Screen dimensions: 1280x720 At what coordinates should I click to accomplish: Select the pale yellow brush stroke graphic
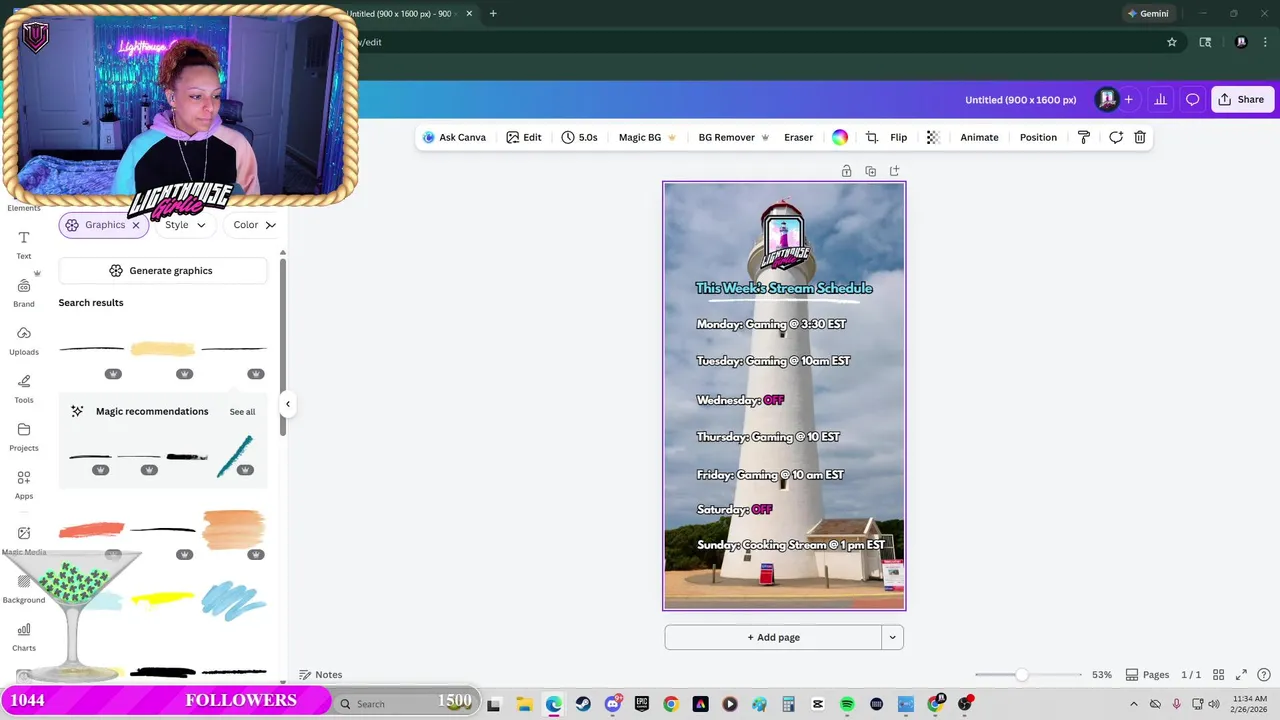(163, 349)
